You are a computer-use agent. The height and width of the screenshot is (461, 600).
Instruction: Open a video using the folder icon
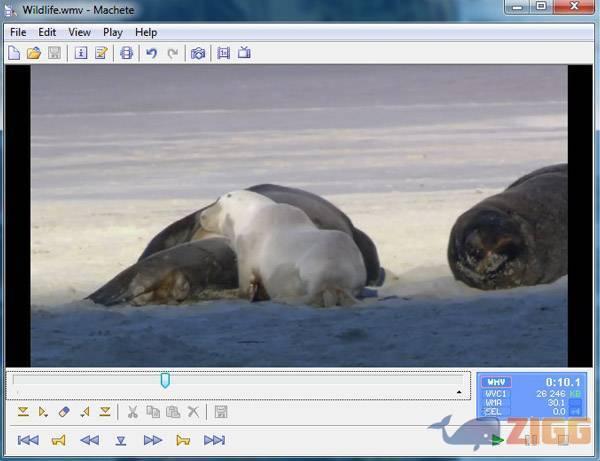34,53
